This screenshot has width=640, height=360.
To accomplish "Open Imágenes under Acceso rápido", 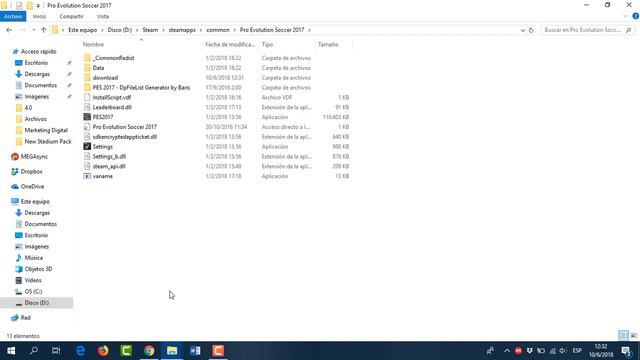I will 36,96.
